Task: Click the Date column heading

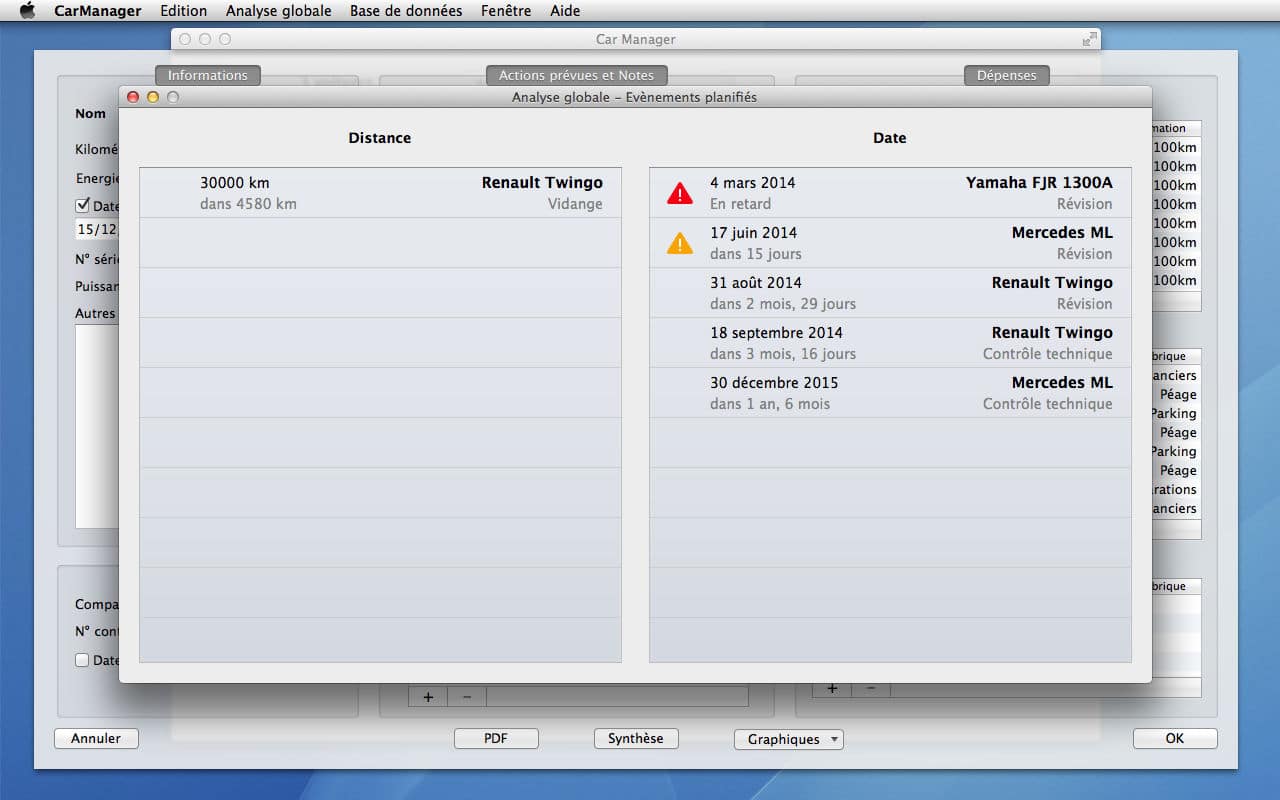Action: tap(890, 138)
